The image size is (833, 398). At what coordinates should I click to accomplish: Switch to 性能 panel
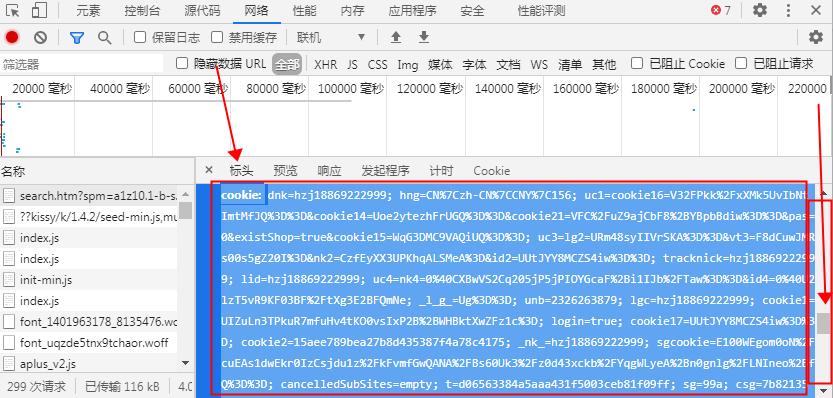pyautogui.click(x=304, y=10)
